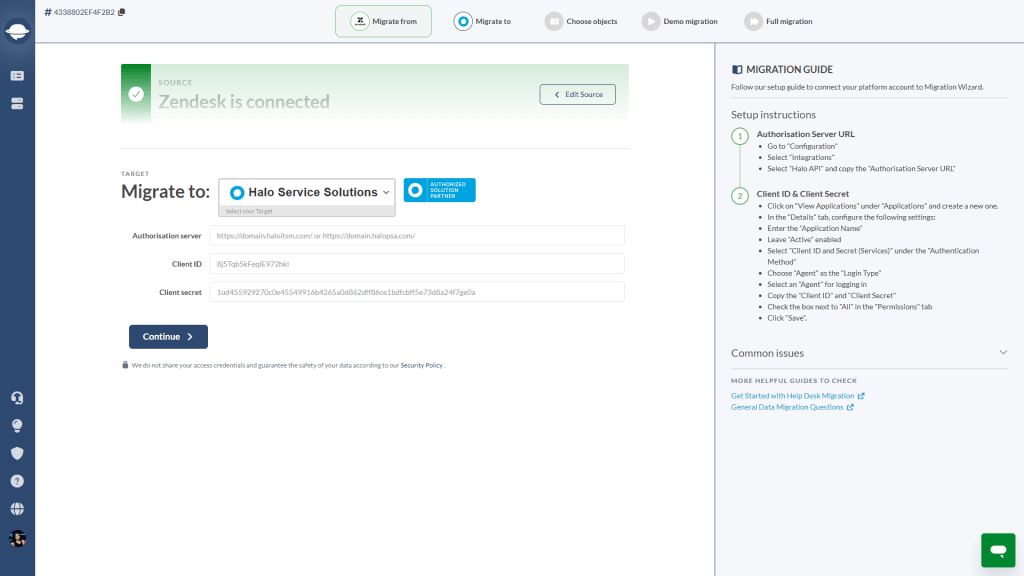Click the Edit Source button

[x=577, y=95]
